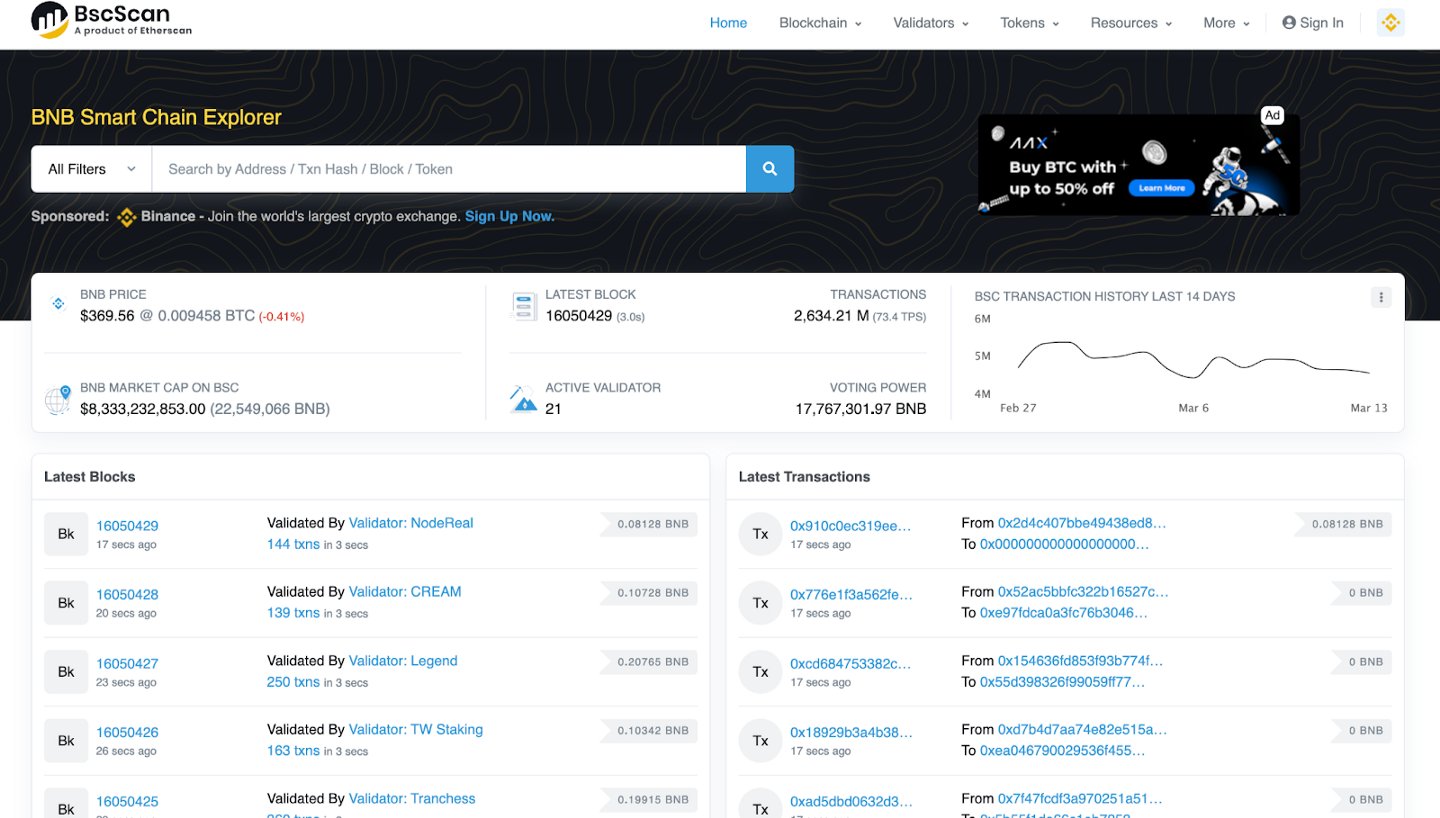View 139 txns in block
Screen dimensions: 1440x818
293,613
